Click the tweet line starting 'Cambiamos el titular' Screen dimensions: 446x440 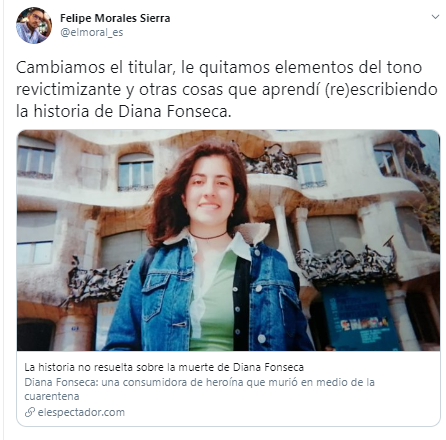point(219,67)
